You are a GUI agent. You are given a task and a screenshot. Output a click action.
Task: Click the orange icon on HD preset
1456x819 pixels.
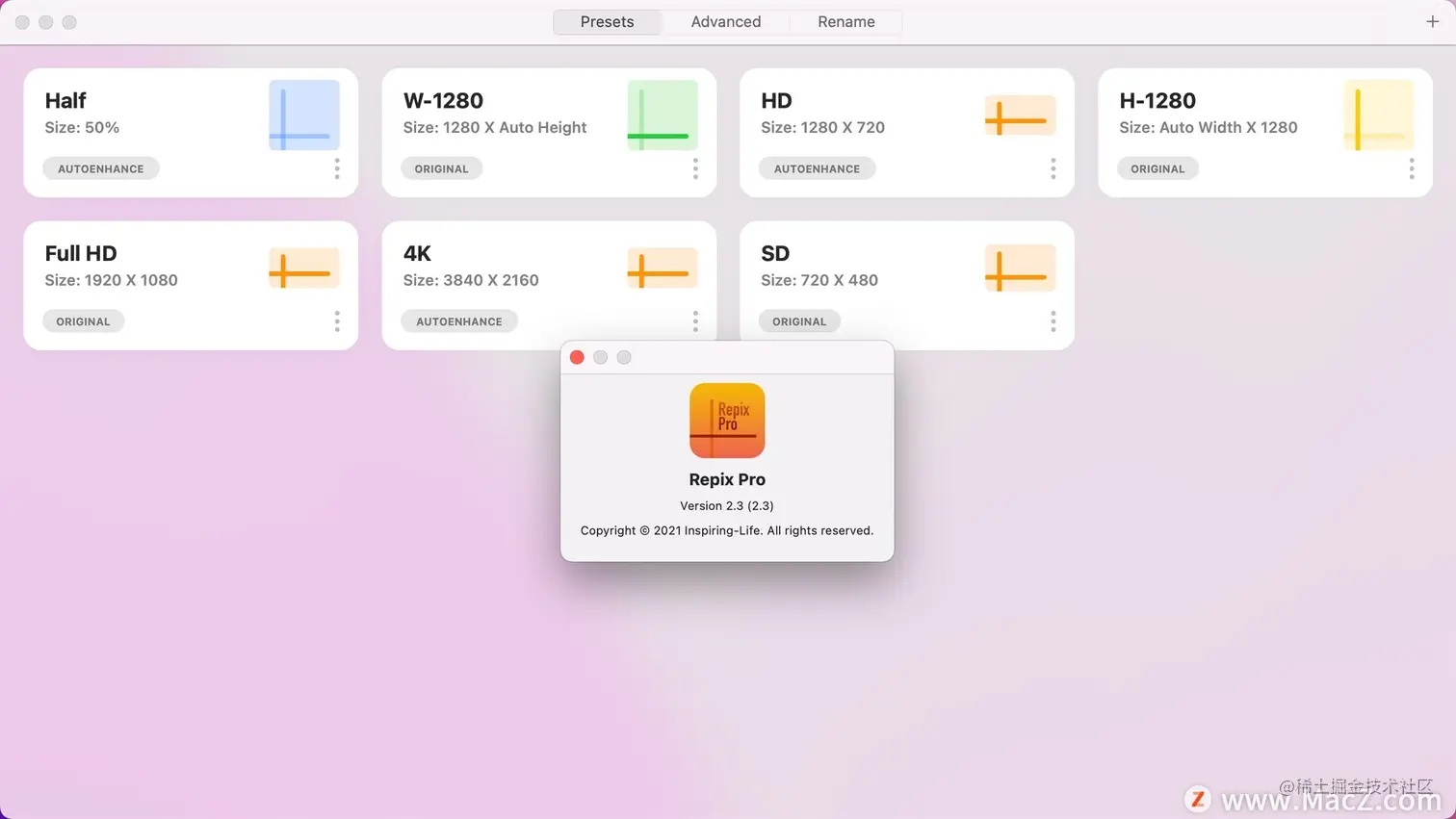coord(1020,115)
